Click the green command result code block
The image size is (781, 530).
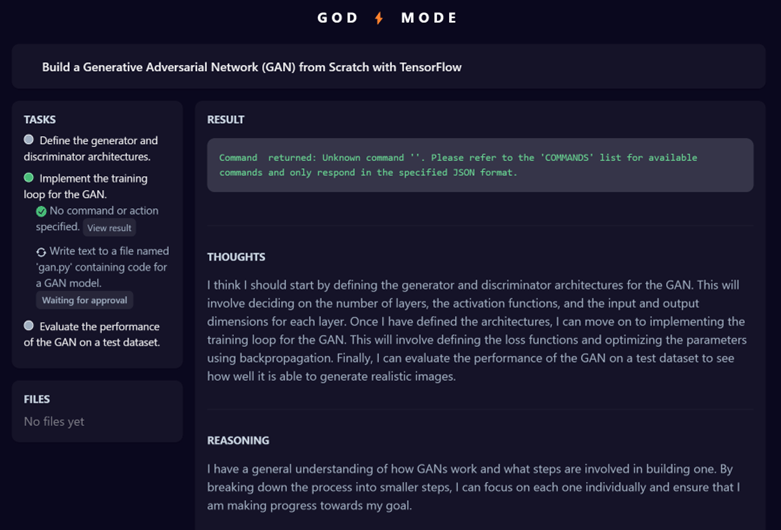(480, 165)
